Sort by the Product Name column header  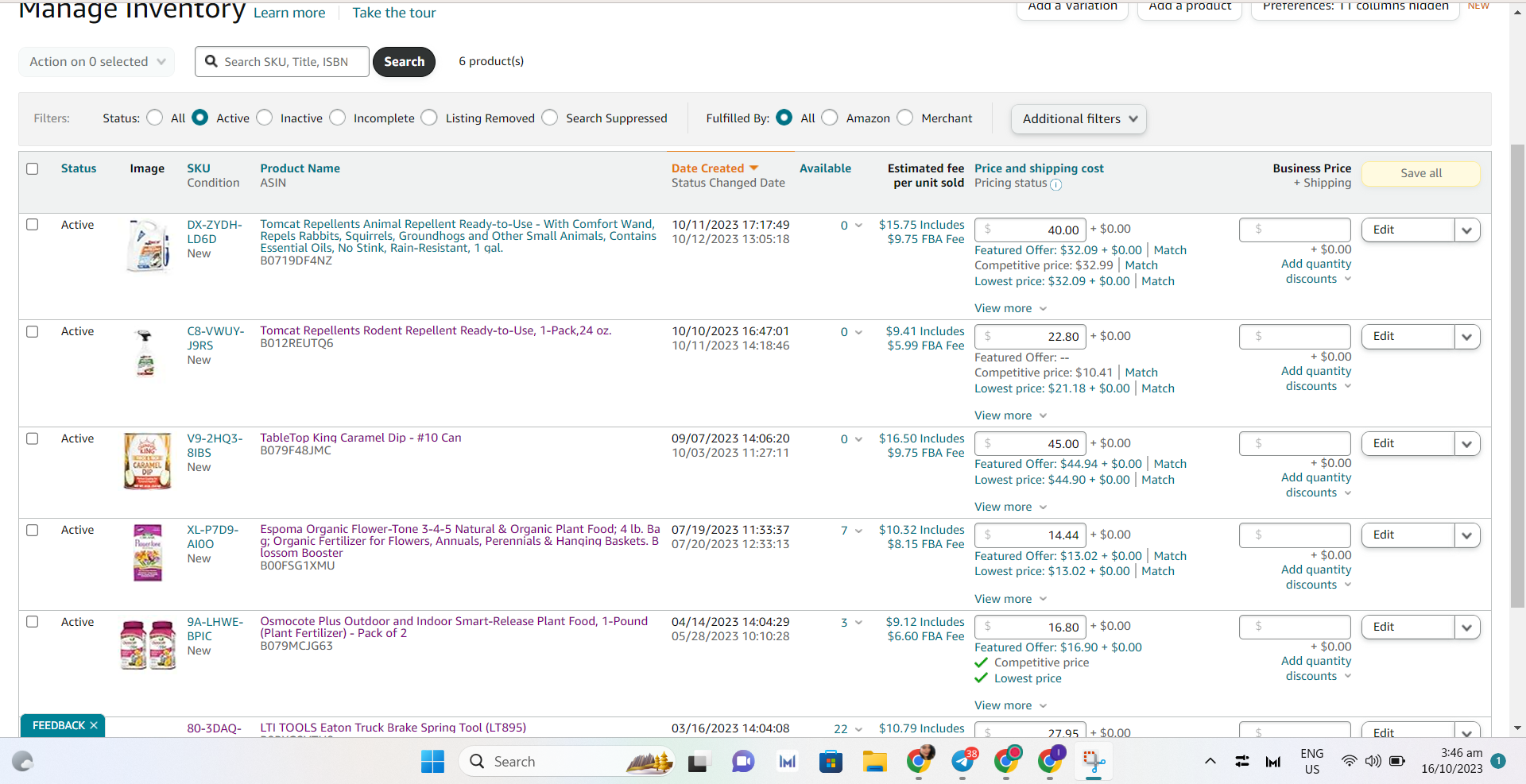click(x=300, y=168)
